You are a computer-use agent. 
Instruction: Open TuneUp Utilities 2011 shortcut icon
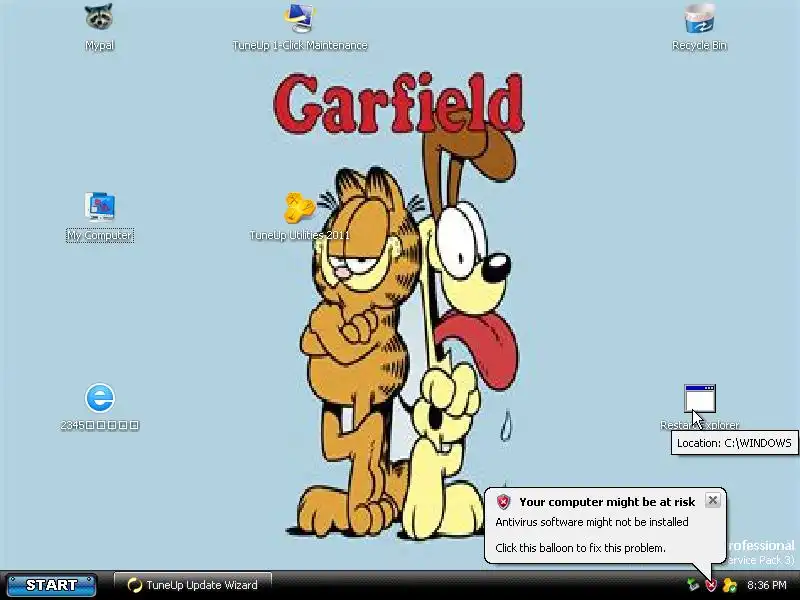click(x=299, y=208)
